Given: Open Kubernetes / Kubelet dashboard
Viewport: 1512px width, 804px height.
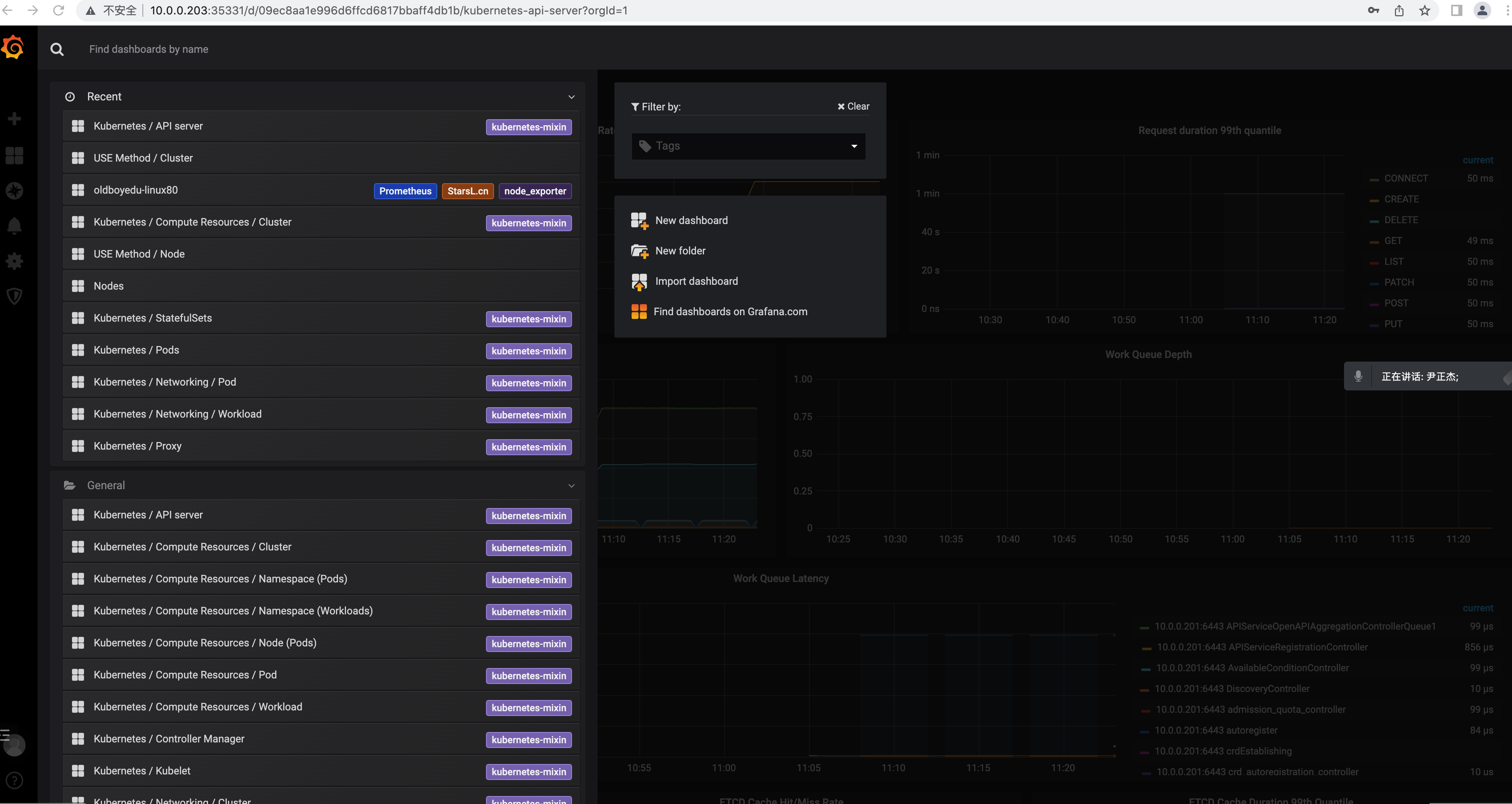Looking at the screenshot, I should 142,771.
